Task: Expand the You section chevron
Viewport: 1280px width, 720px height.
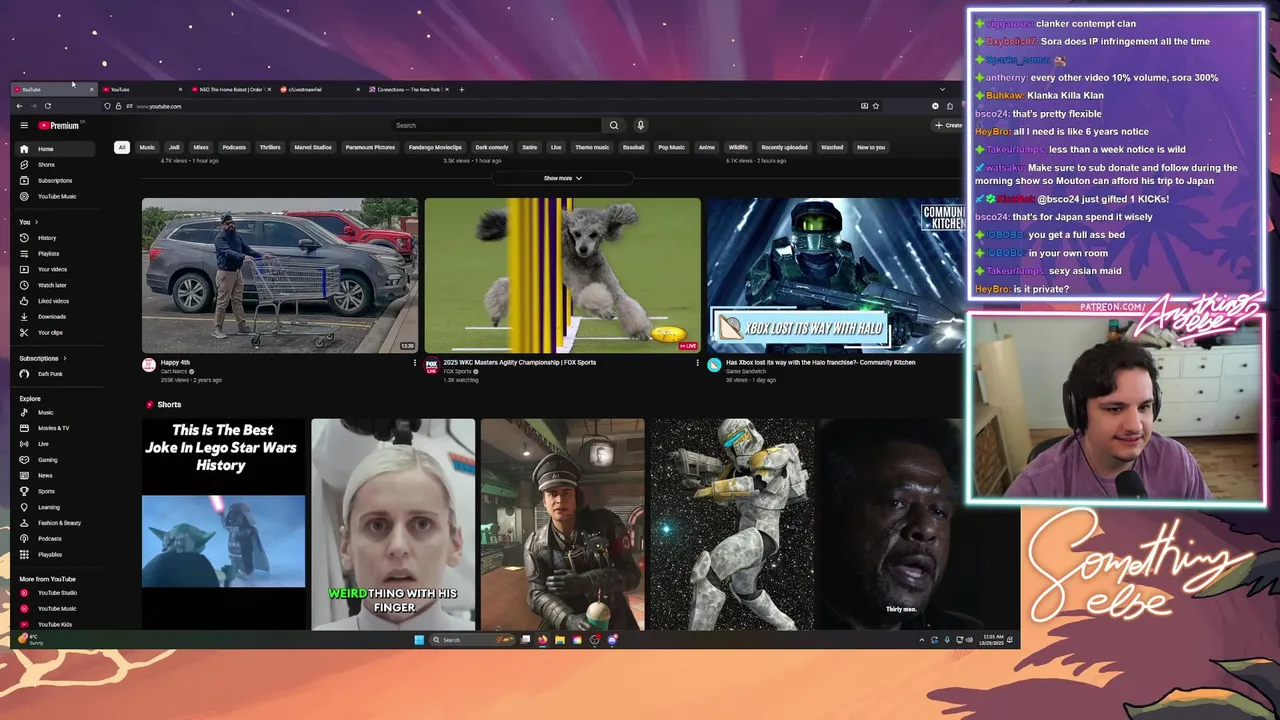Action: [x=37, y=222]
